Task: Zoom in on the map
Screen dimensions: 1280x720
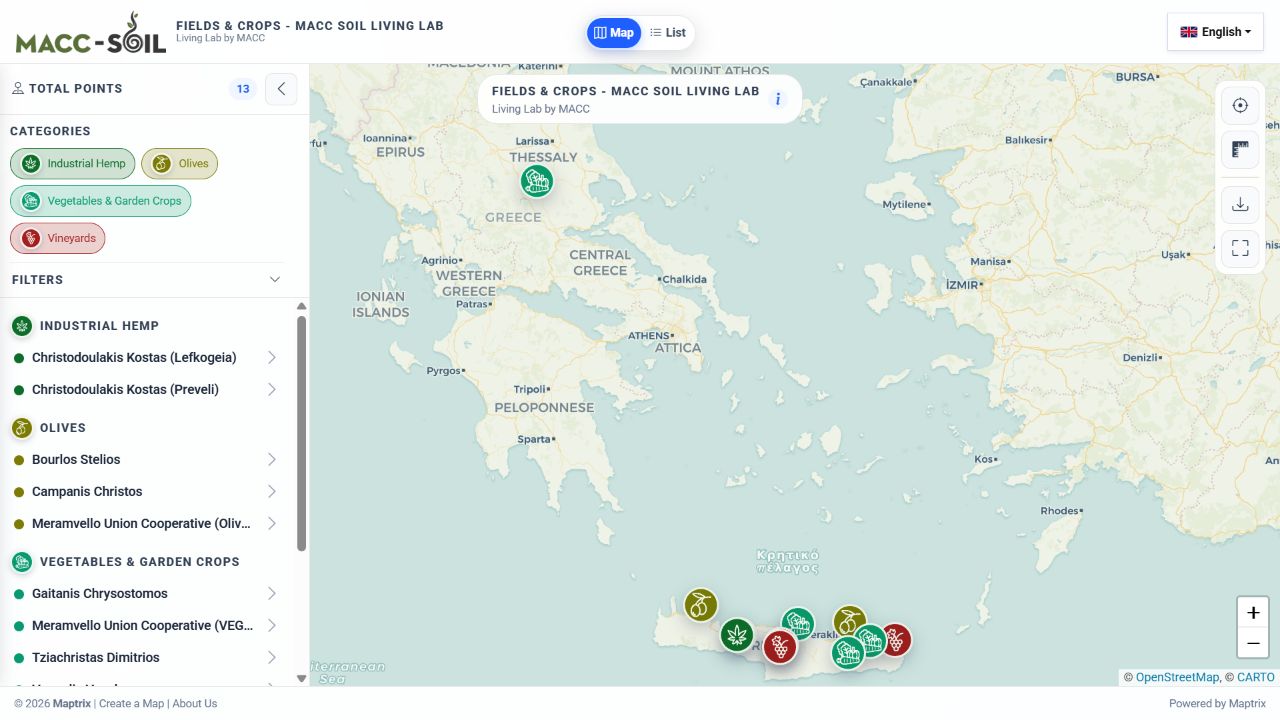Action: pyautogui.click(x=1253, y=612)
